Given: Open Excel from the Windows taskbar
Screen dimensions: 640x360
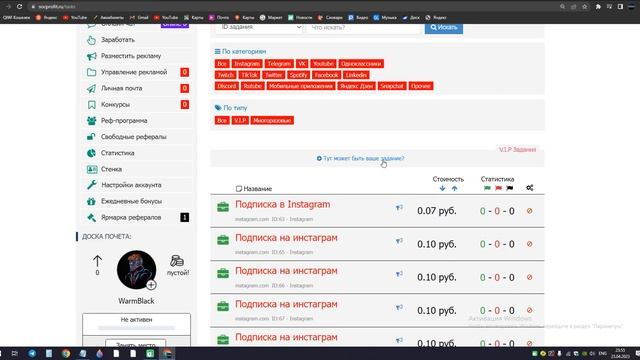Looking at the screenshot, I should coord(150,353).
